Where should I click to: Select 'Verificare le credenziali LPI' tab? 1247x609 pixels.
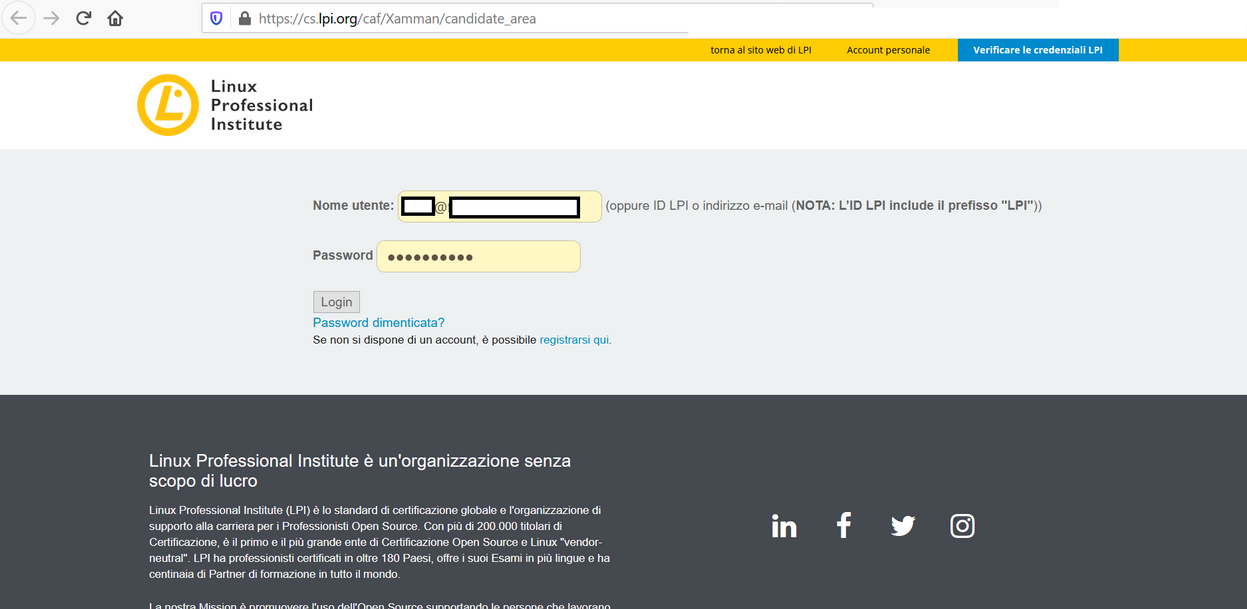click(1038, 50)
